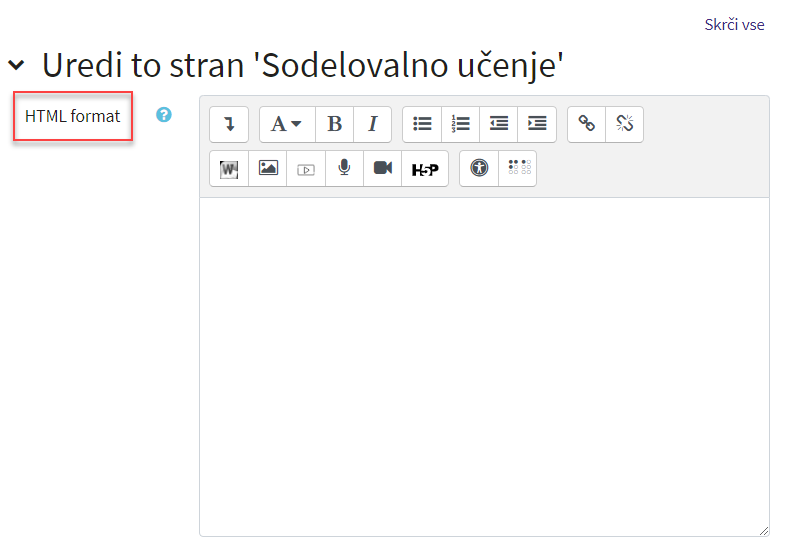788x549 pixels.
Task: Insert media file using play icon
Action: pyautogui.click(x=306, y=168)
